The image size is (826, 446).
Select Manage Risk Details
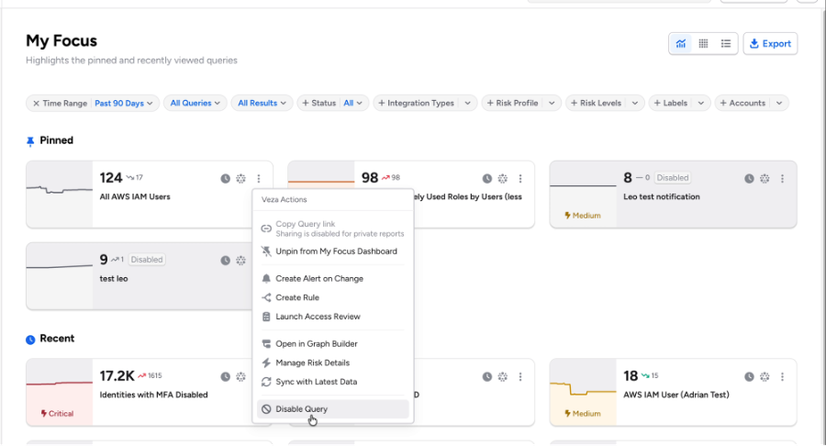tap(332, 363)
